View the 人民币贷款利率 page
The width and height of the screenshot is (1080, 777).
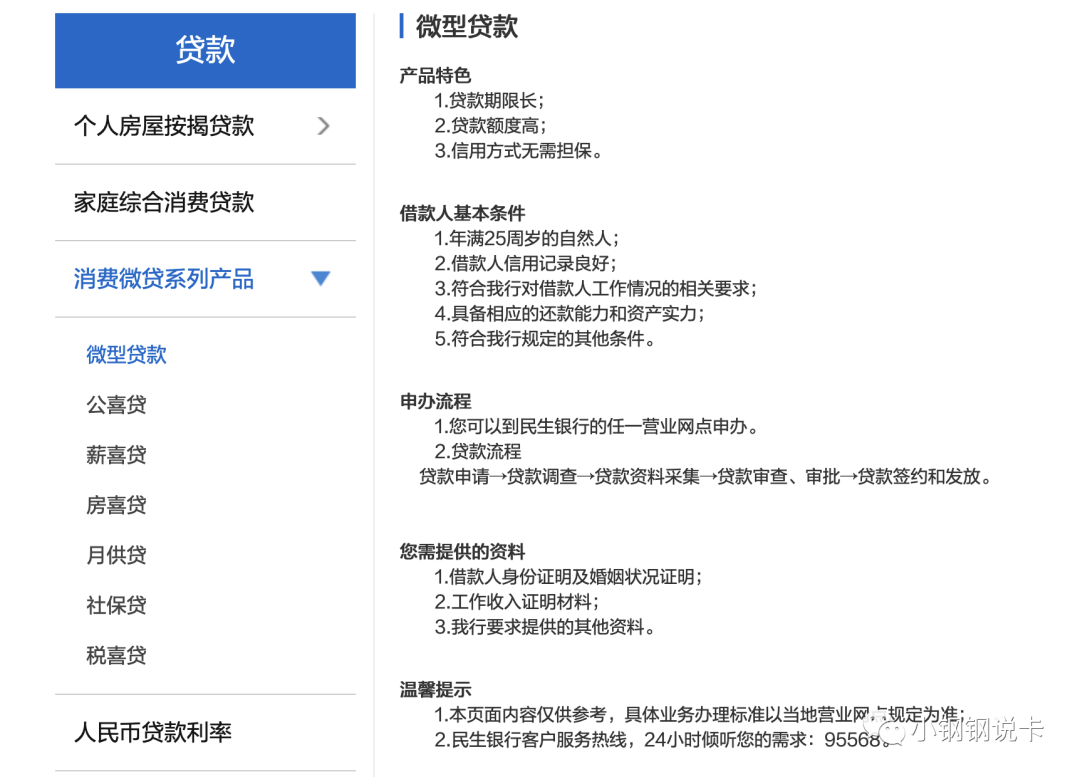coord(152,732)
